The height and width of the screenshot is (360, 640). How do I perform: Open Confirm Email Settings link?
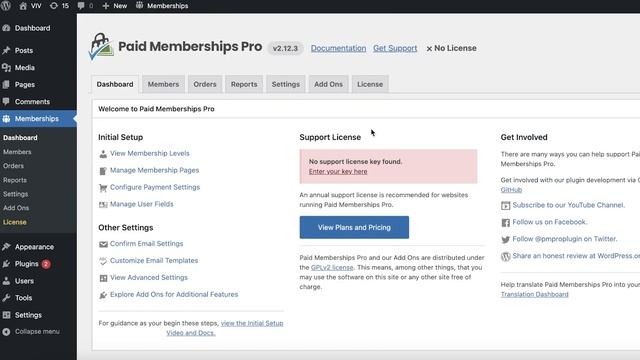147,244
